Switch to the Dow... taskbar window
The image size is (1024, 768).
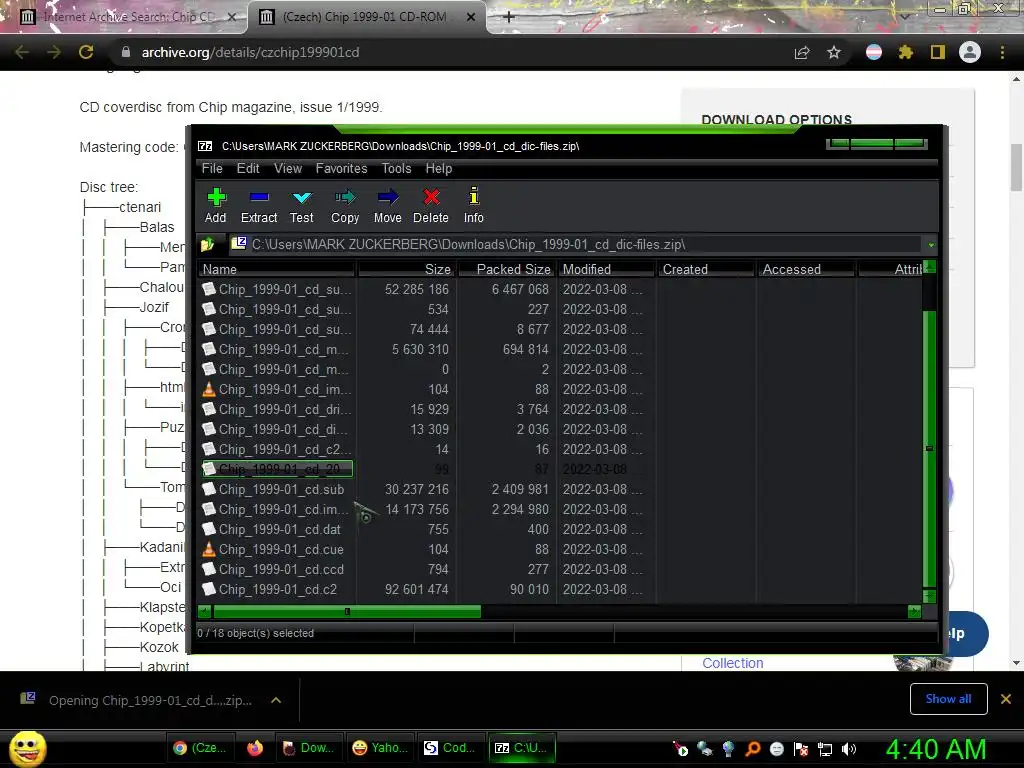[x=308, y=748]
